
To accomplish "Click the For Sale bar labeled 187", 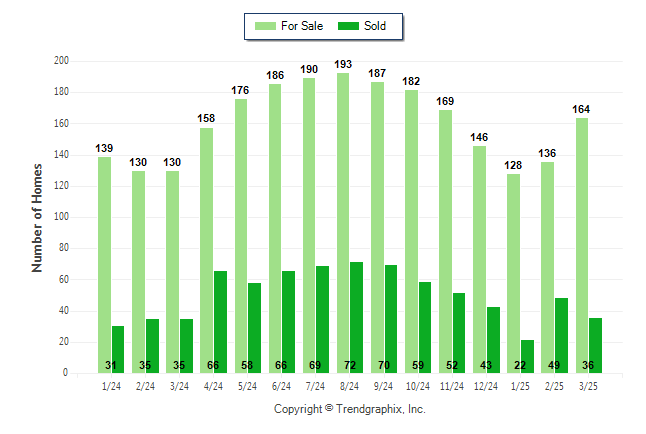I will tap(377, 228).
